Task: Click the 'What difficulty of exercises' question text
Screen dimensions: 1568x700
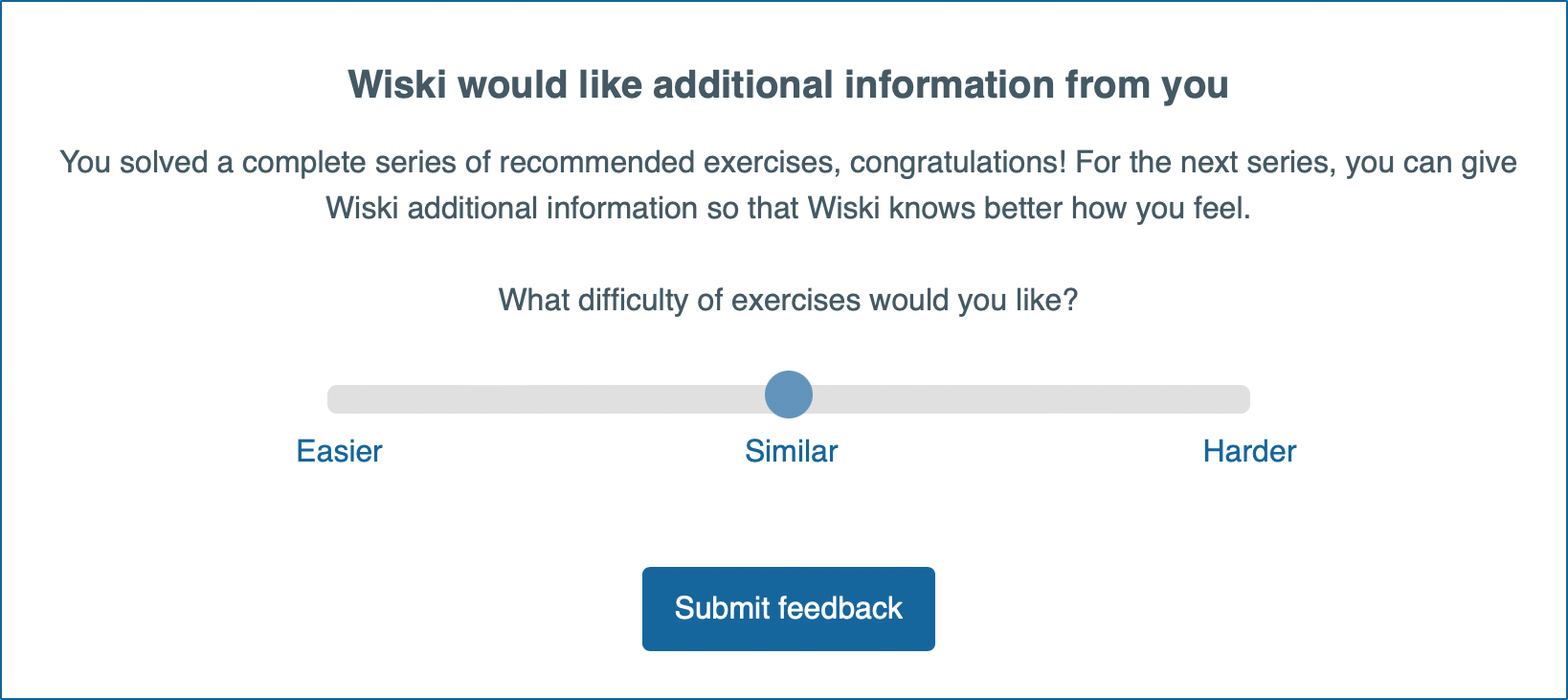Action: coord(788,301)
